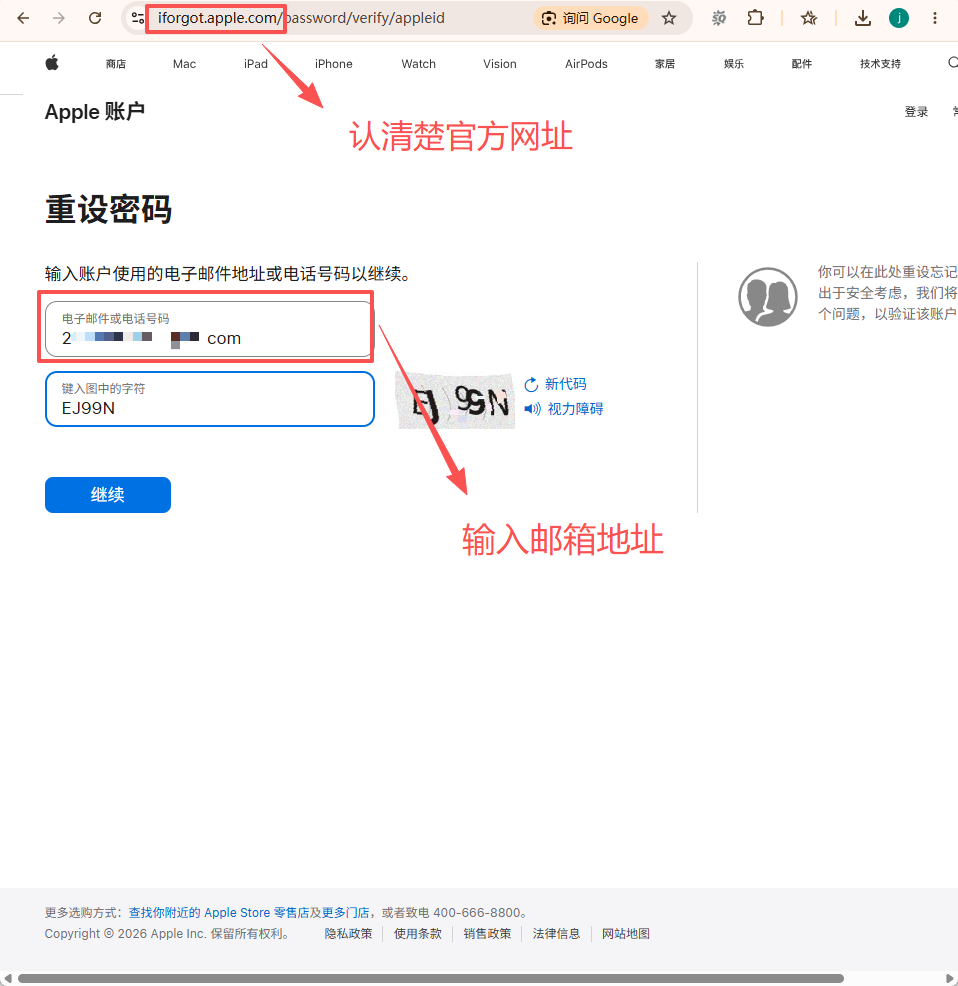Image resolution: width=958 pixels, height=986 pixels.
Task: Open the AirPods menu item
Action: [x=586, y=64]
